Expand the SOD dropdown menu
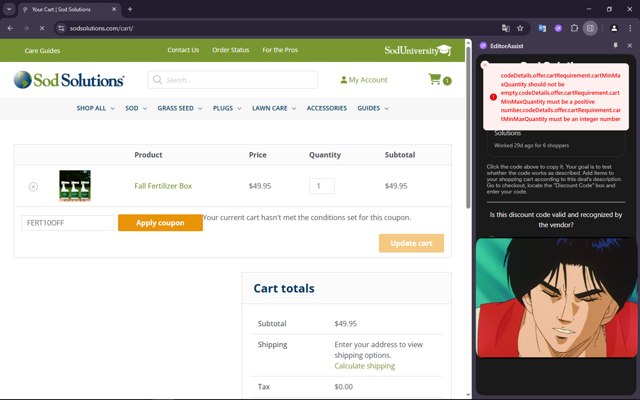 point(136,108)
